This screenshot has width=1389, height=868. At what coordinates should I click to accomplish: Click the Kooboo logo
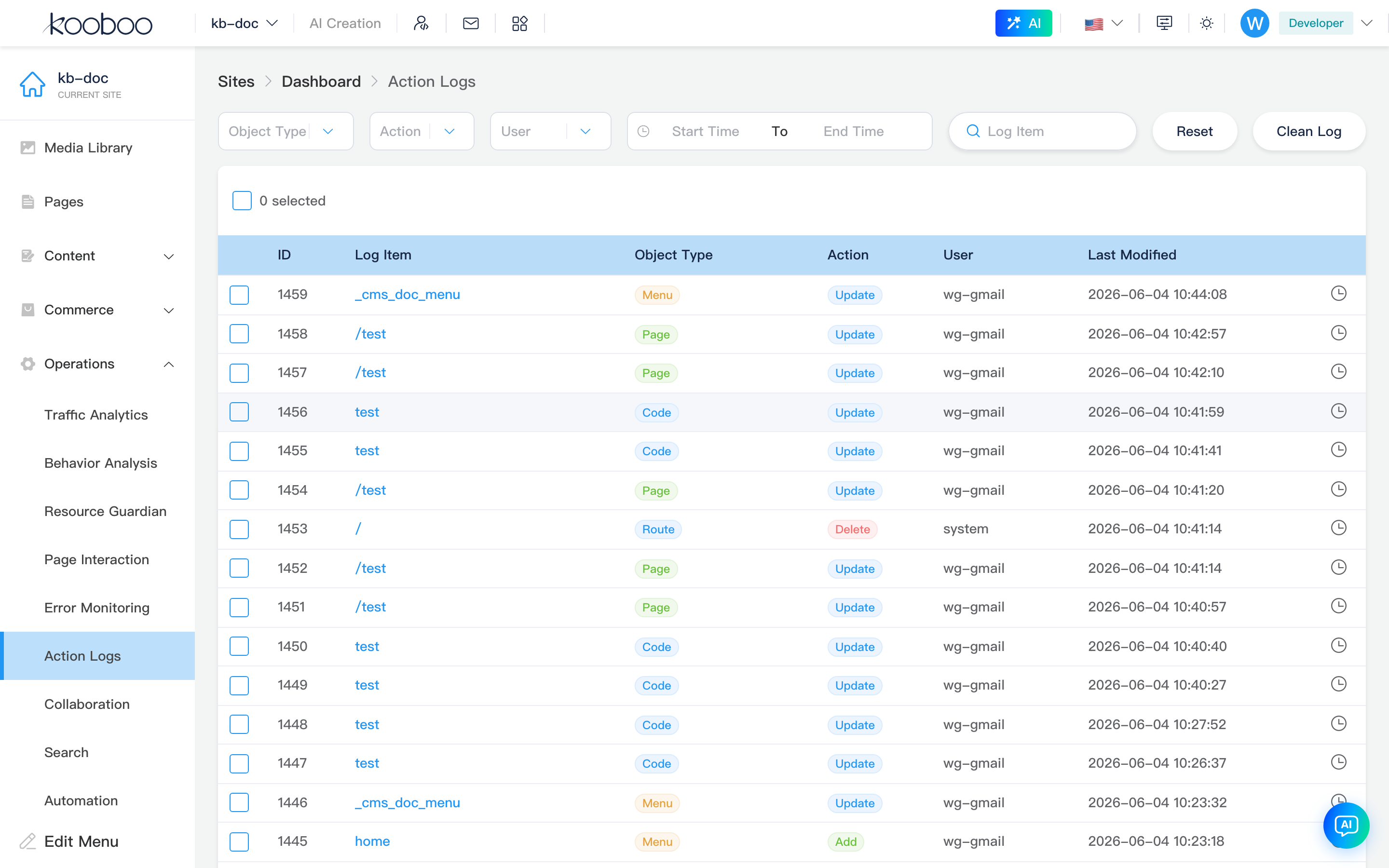tap(97, 24)
